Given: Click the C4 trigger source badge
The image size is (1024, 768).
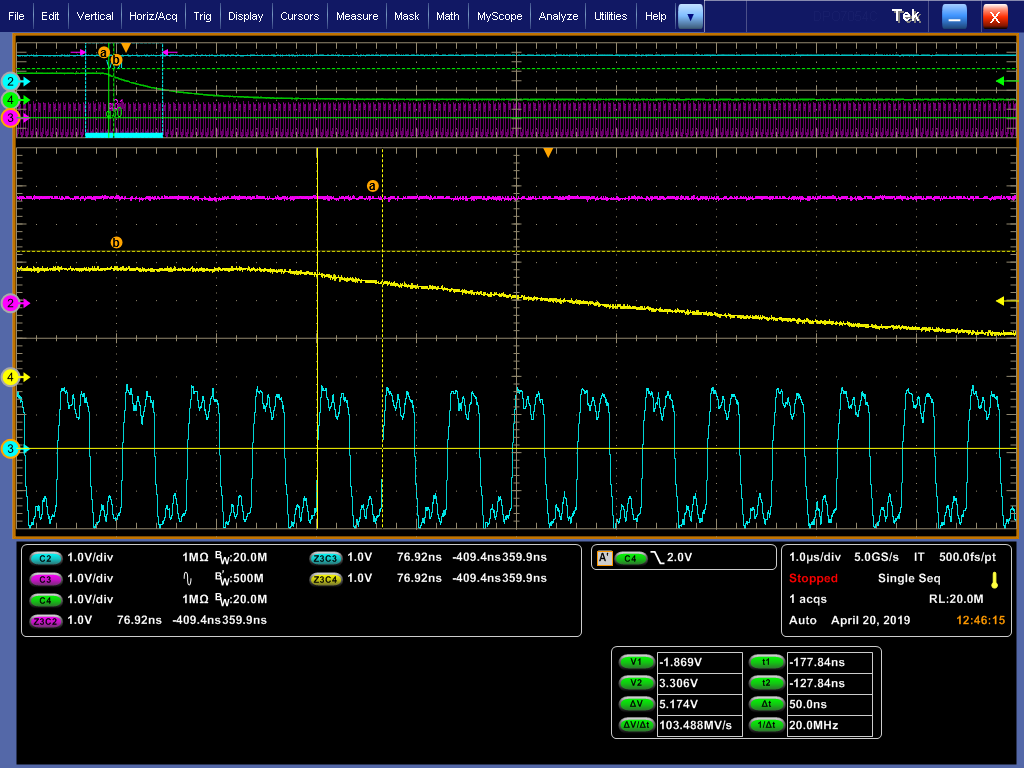Looking at the screenshot, I should (630, 558).
